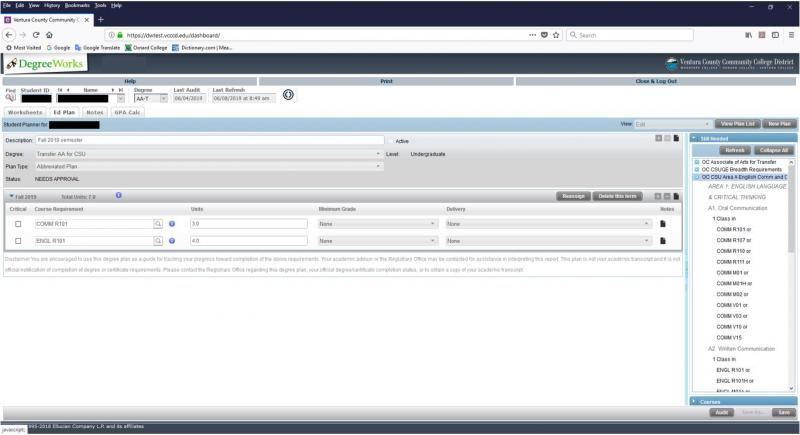Click the New Plan button
The image size is (800, 435).
pos(779,124)
